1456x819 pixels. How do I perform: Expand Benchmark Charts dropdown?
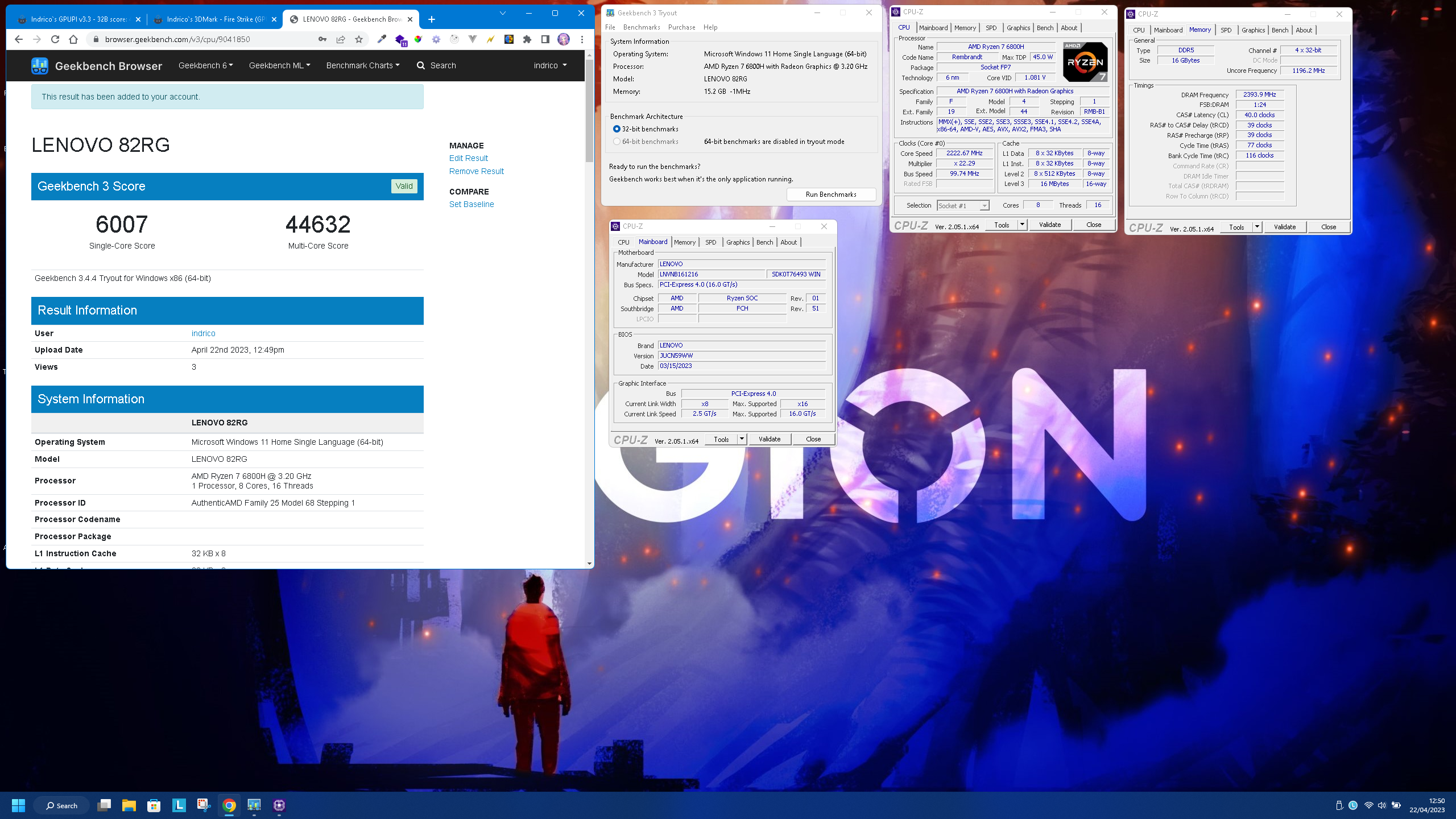[363, 65]
